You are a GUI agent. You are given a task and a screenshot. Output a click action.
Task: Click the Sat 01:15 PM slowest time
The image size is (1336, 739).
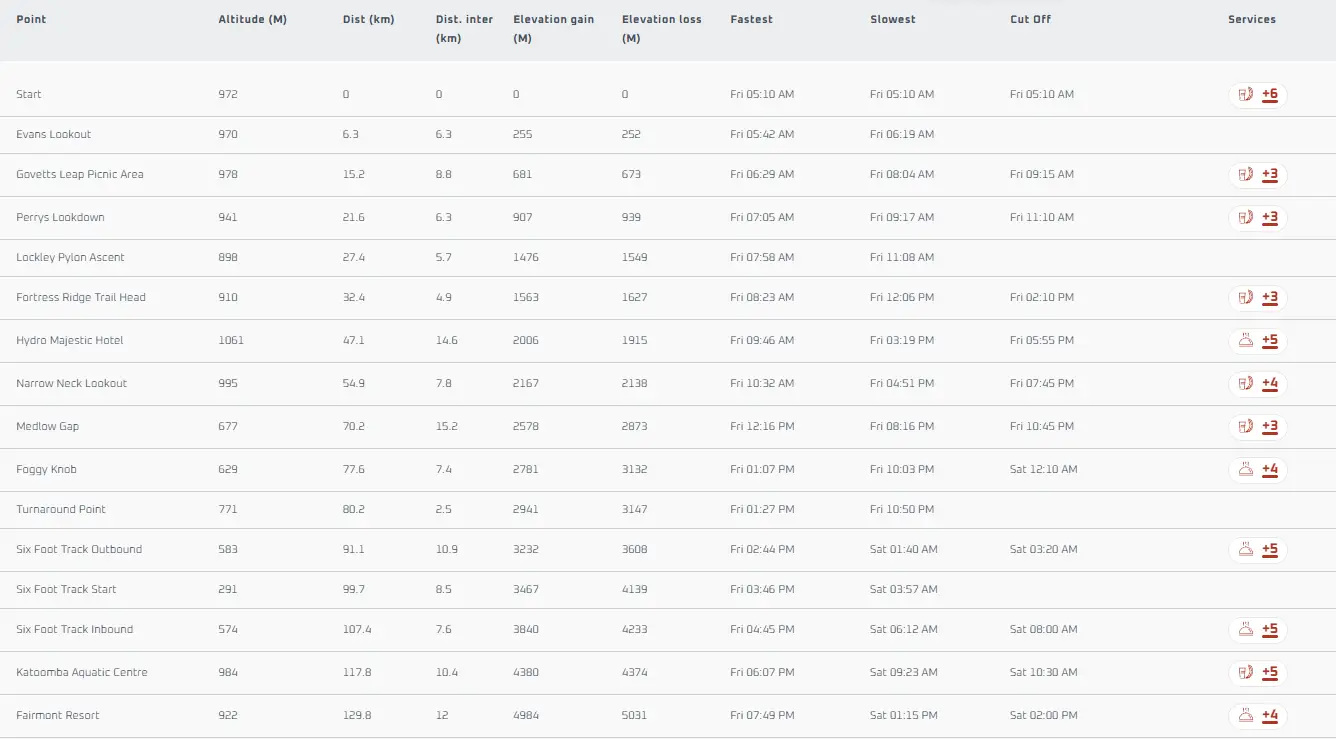pos(904,715)
